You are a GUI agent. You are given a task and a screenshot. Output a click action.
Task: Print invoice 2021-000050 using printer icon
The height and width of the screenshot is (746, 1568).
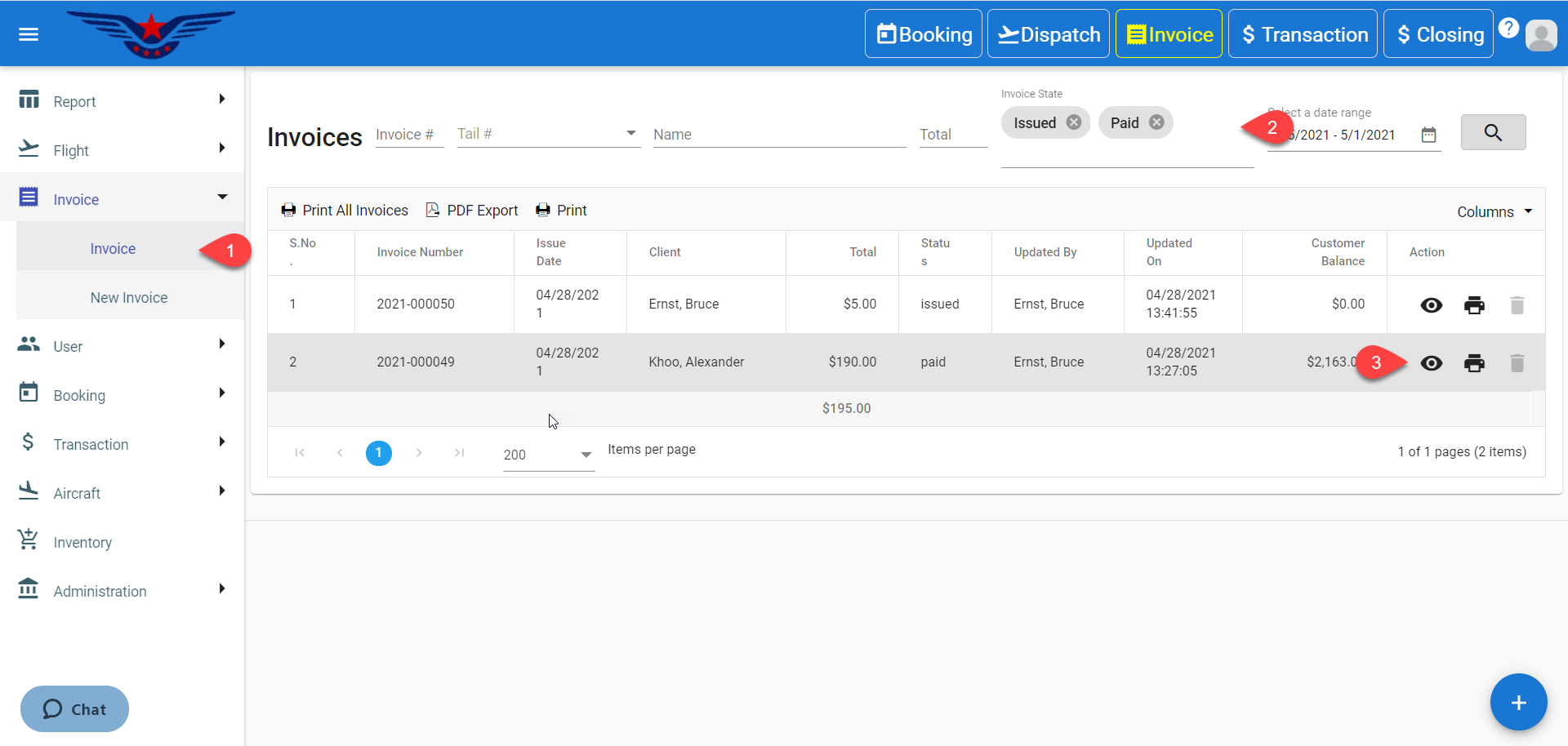coord(1474,305)
